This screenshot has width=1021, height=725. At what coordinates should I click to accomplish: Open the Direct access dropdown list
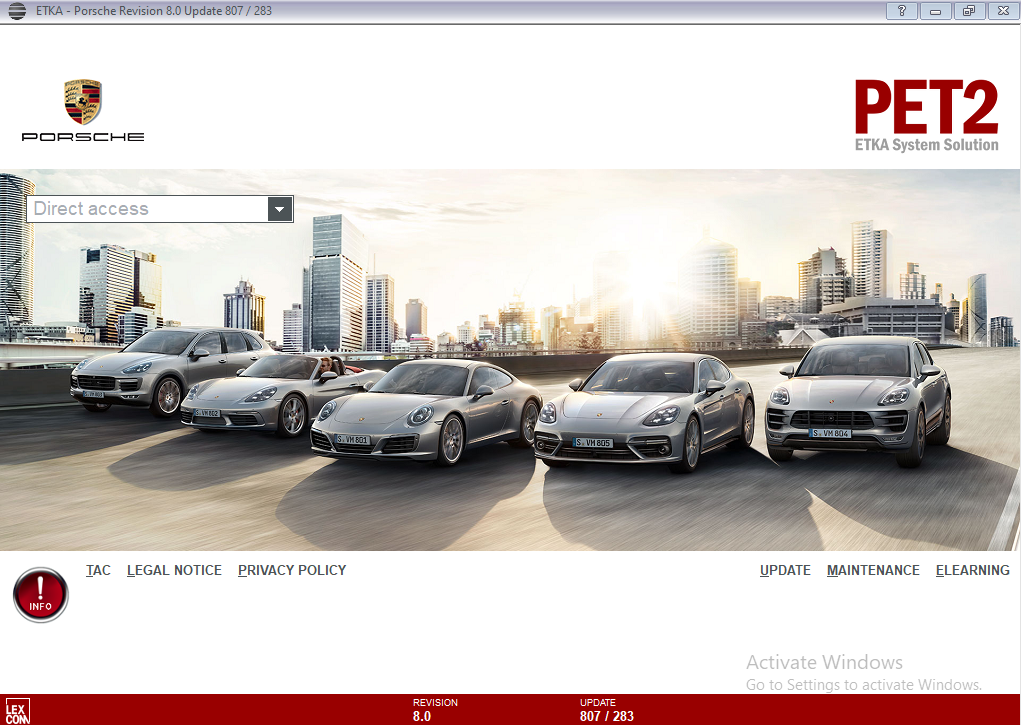tap(280, 209)
